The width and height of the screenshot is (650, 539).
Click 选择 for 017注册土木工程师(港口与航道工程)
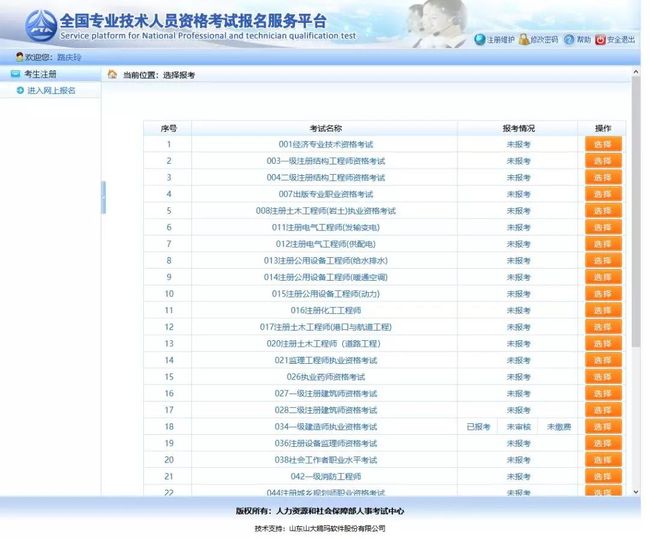click(603, 327)
